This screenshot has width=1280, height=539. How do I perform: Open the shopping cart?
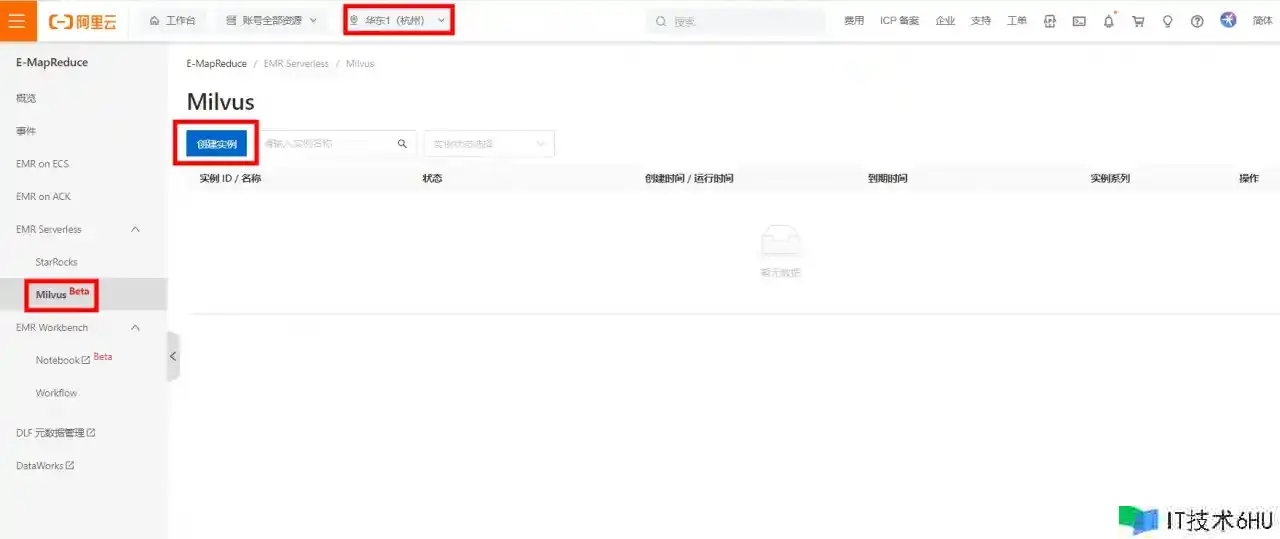[x=1138, y=21]
